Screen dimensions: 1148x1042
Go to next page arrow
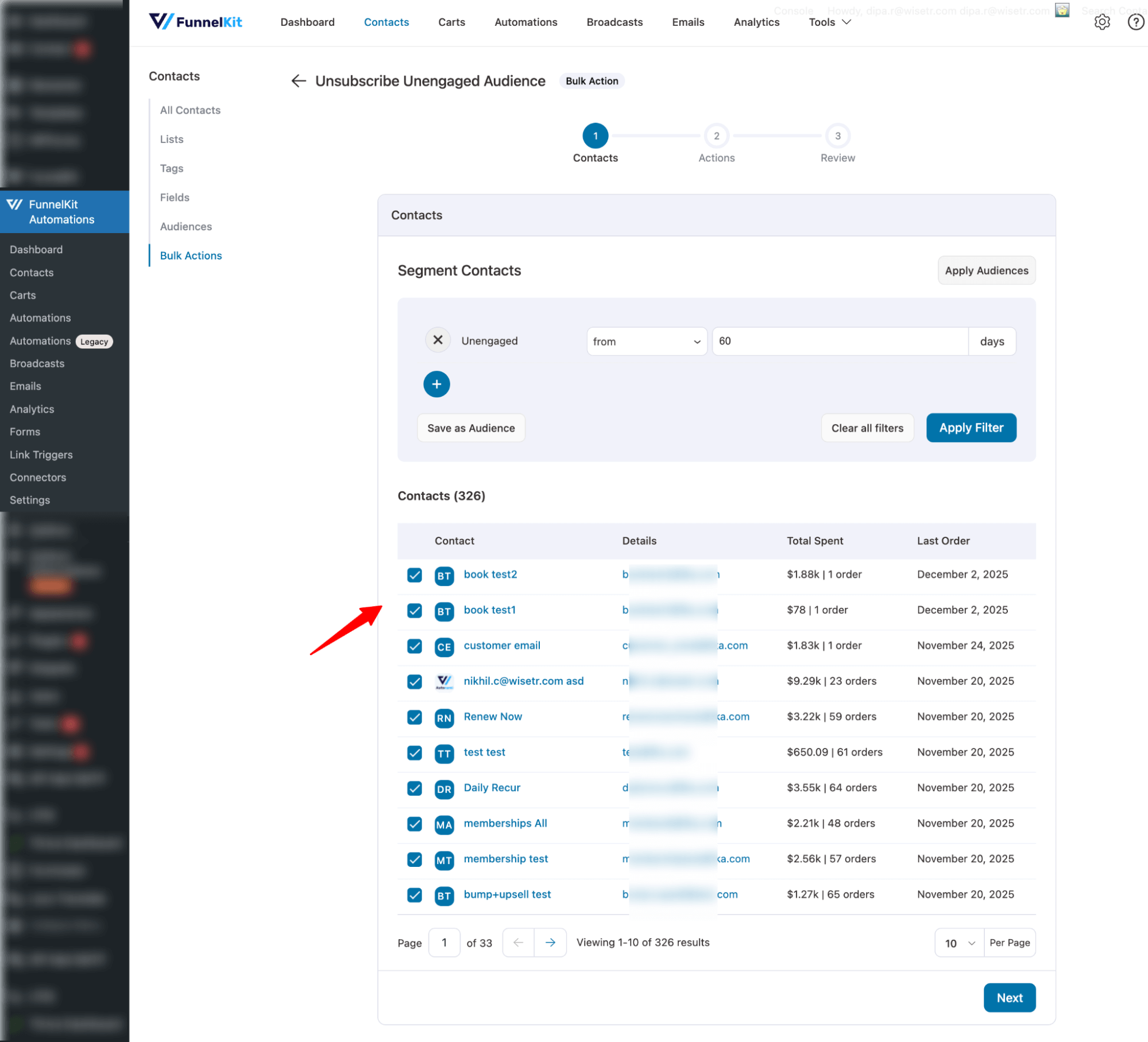tap(550, 943)
